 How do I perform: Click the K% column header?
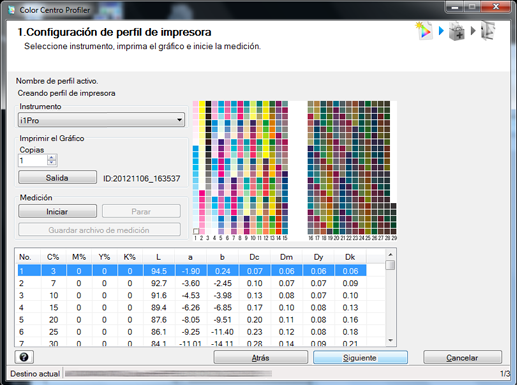coord(130,257)
